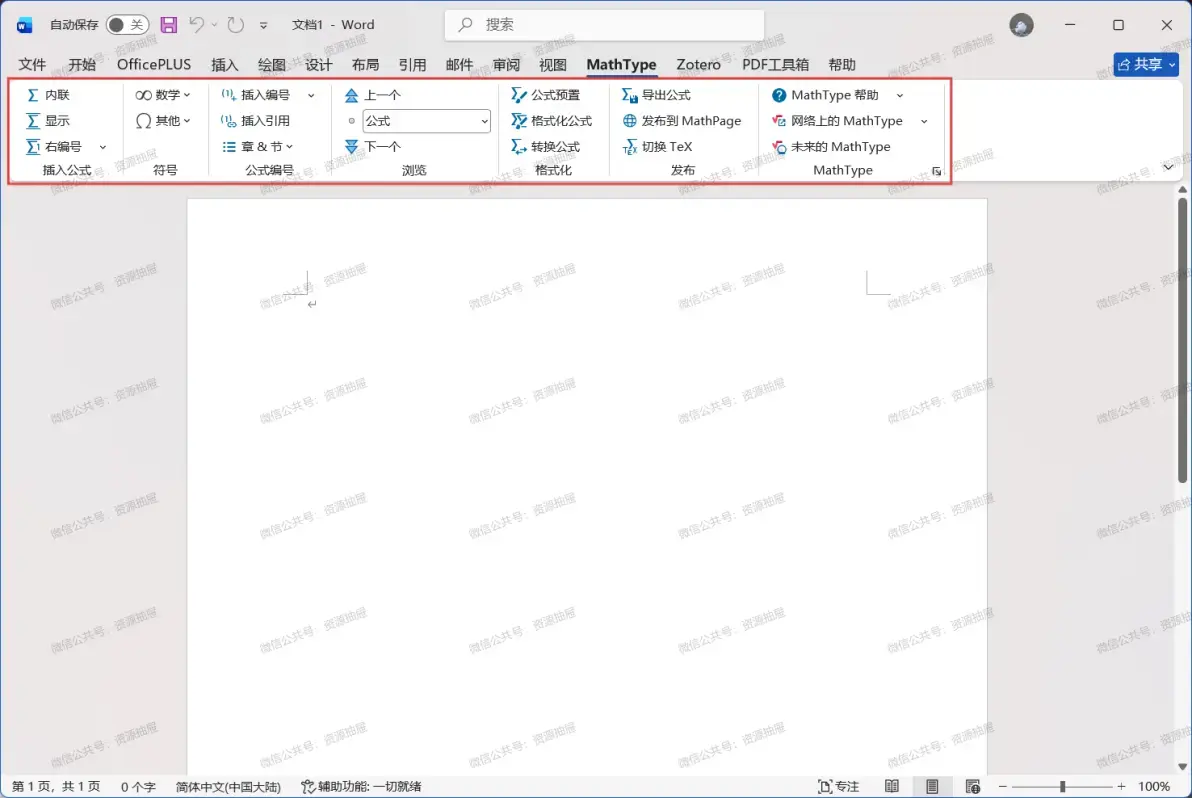Click the 共享 share button
Viewport: 1192px width, 798px height.
point(1146,65)
